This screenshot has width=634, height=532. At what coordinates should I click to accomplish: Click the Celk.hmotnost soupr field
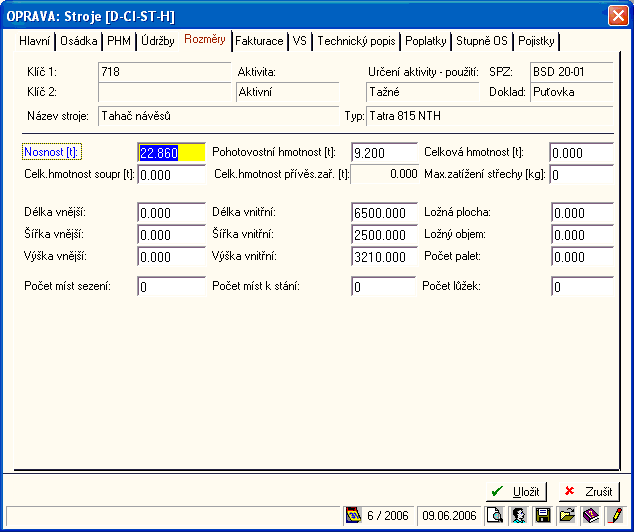click(x=171, y=175)
